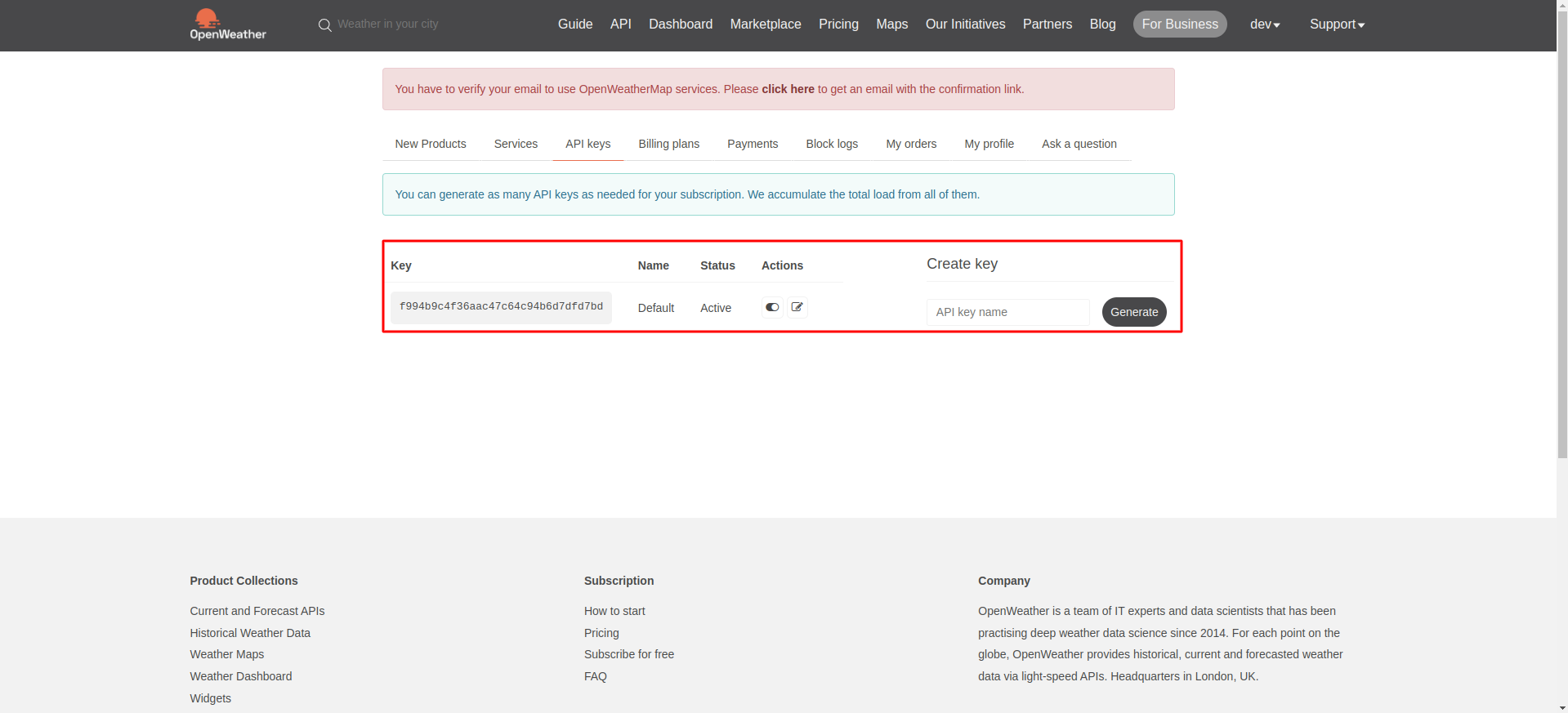Image resolution: width=1568 pixels, height=713 pixels.
Task: Switch to the Services tab
Action: [516, 144]
